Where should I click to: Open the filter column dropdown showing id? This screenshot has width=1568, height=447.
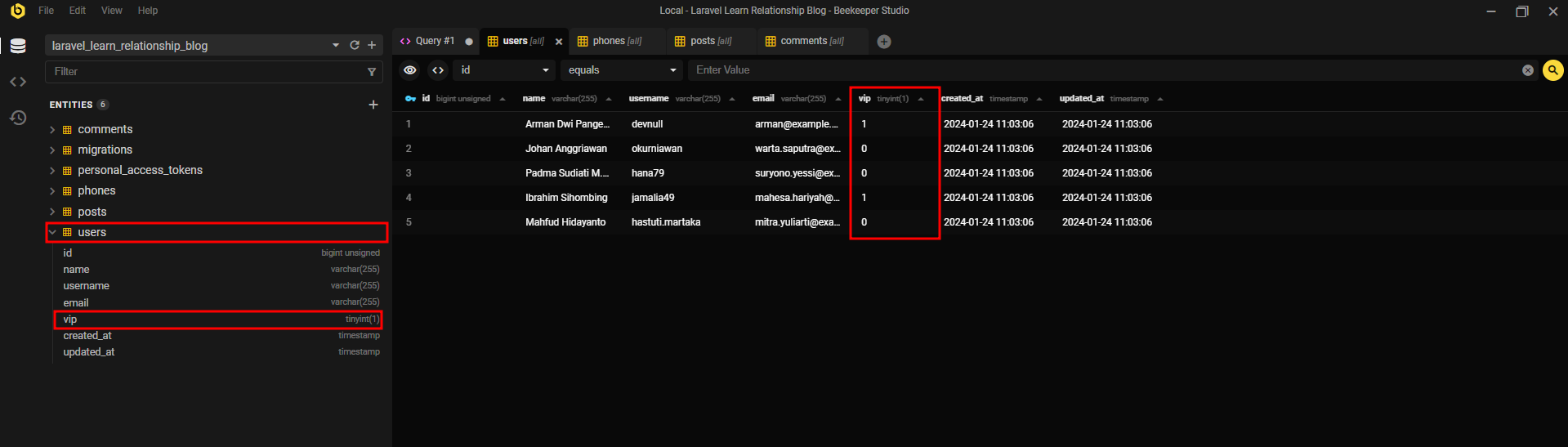[x=504, y=70]
